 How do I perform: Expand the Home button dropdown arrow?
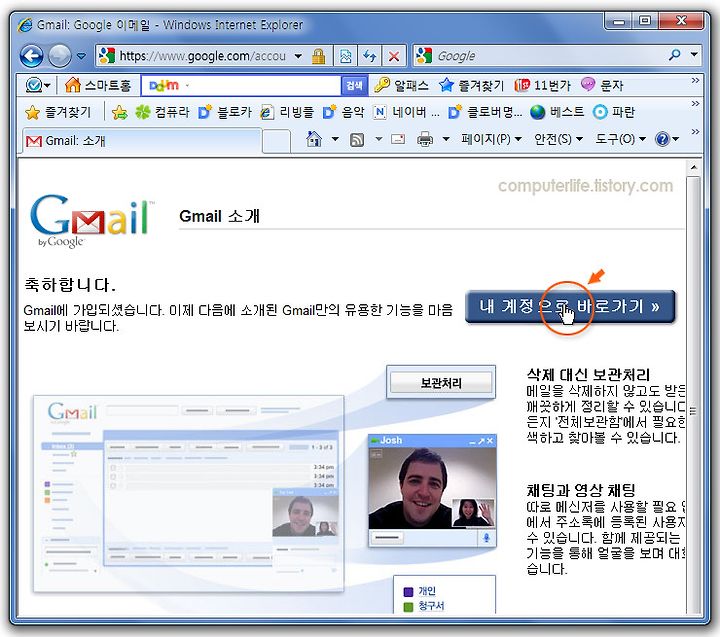pyautogui.click(x=335, y=139)
